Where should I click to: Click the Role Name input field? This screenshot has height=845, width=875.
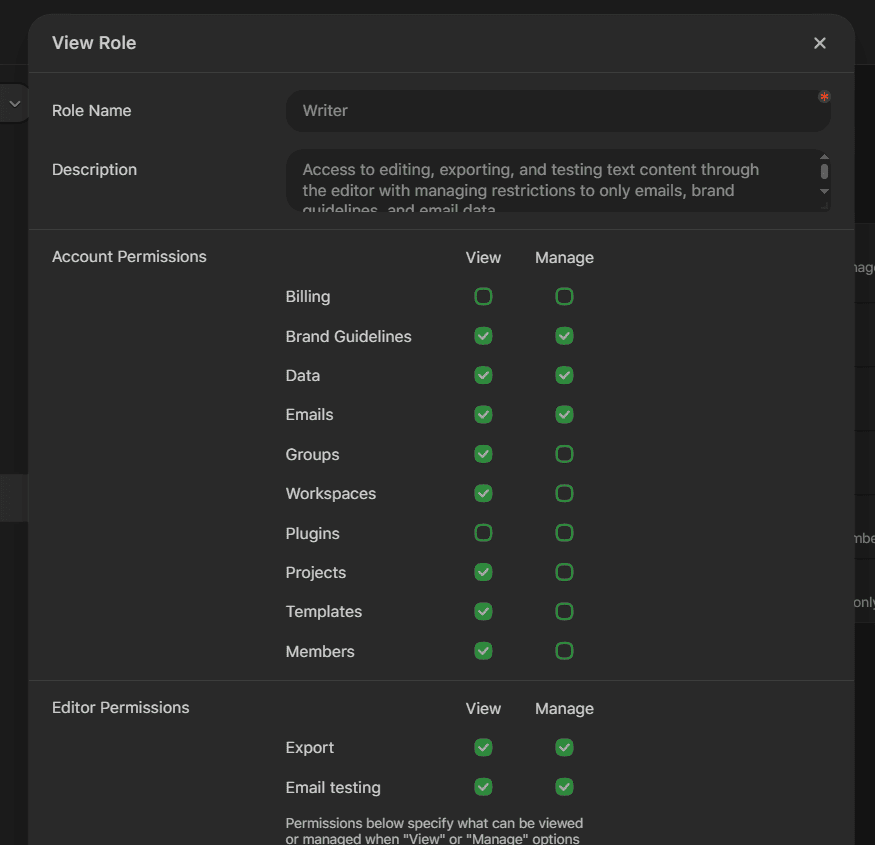558,110
